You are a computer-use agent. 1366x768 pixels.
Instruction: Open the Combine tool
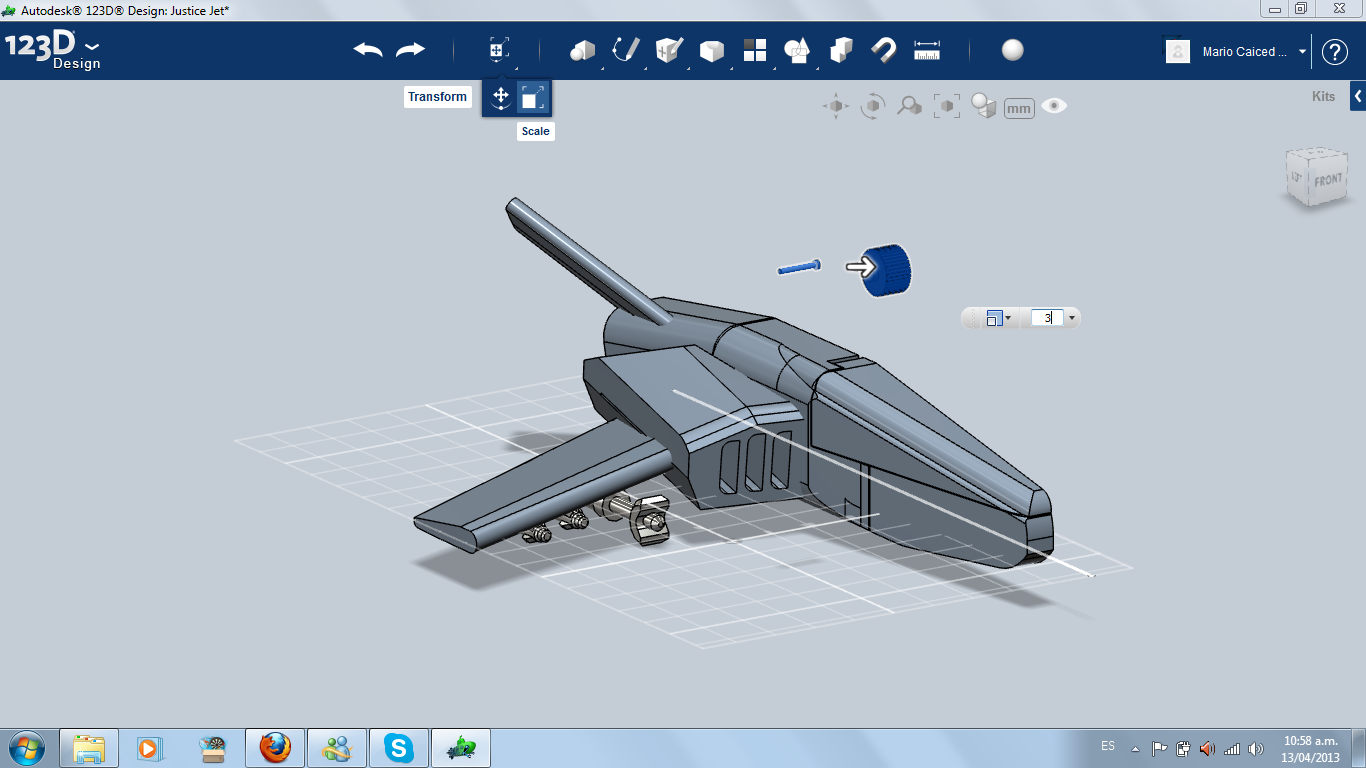click(841, 50)
